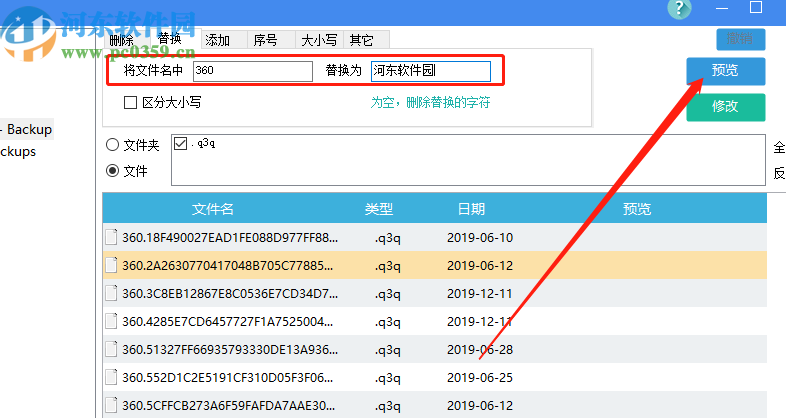
Task: Switch to the 序号 tab
Action: click(266, 40)
